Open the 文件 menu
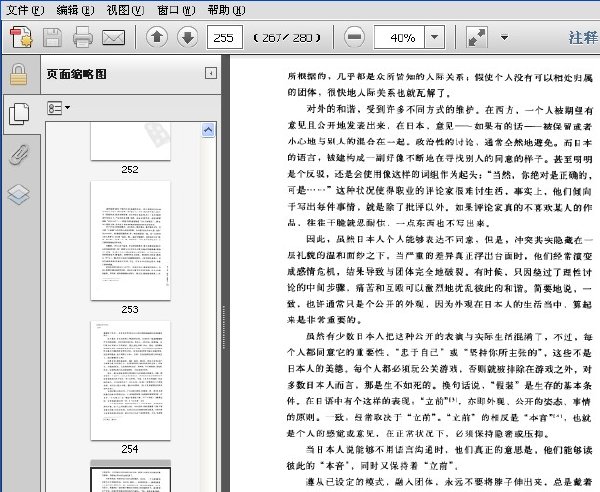Viewport: 600px width, 492px height. pos(25,10)
